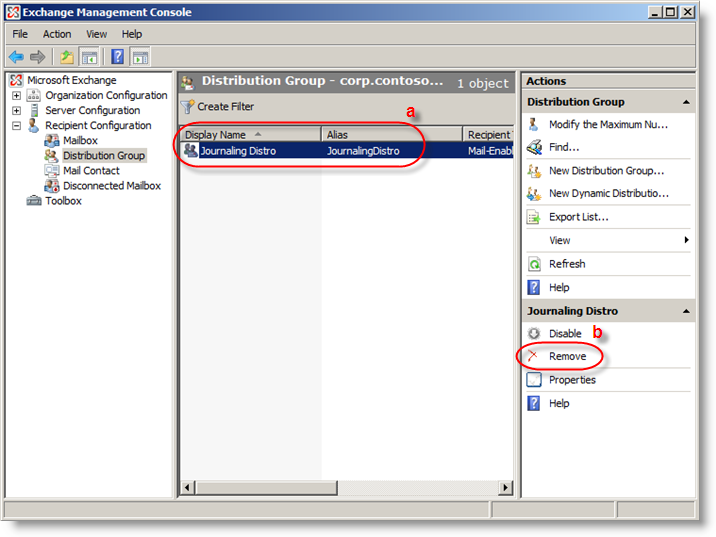Click the Mail-Enabled recipient type cell
Image resolution: width=716 pixels, height=537 pixels.
490,151
